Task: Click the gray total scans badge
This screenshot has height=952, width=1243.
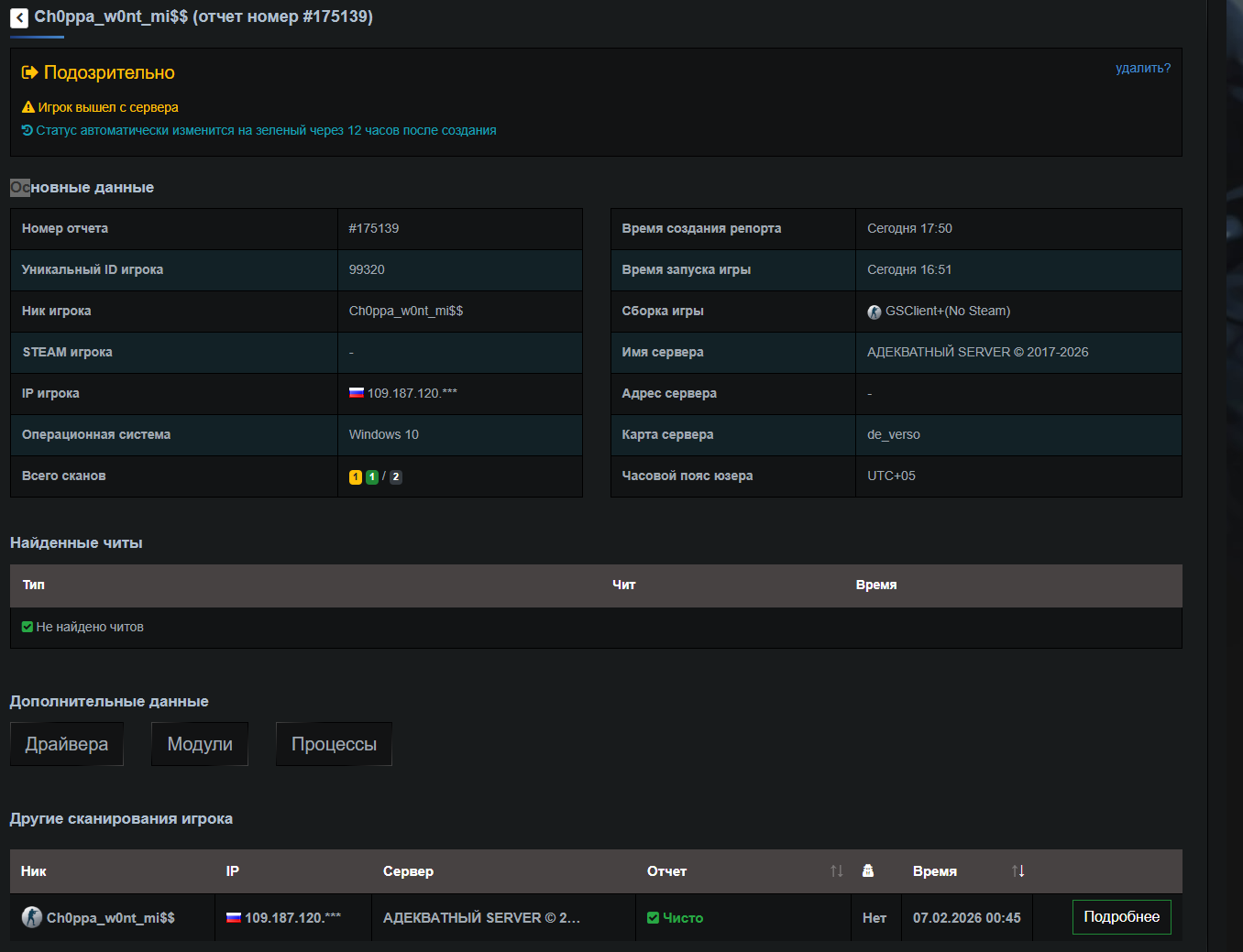Action: click(396, 476)
